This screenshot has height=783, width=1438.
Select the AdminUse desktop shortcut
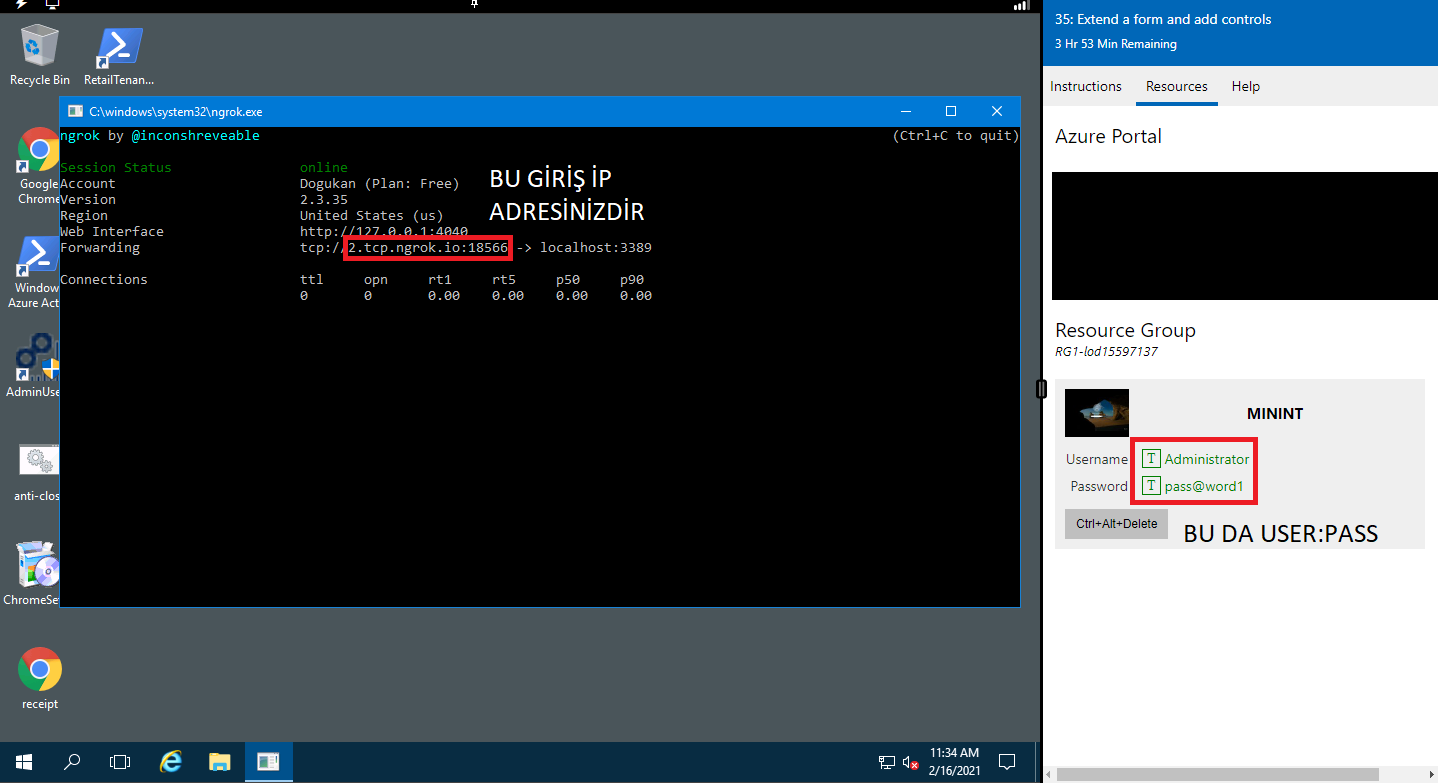click(37, 365)
